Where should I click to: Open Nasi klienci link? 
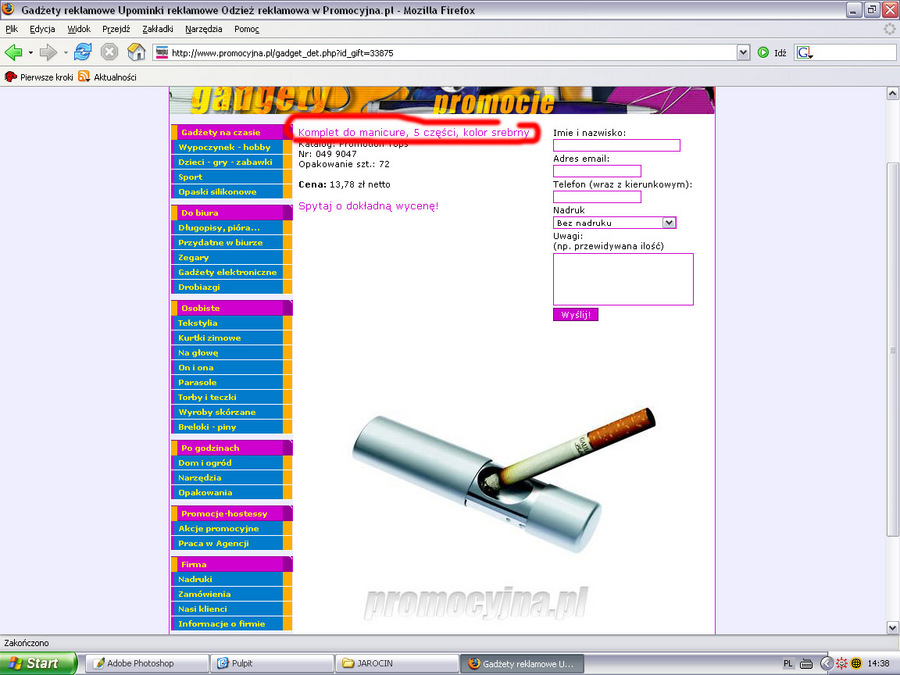[x=227, y=609]
